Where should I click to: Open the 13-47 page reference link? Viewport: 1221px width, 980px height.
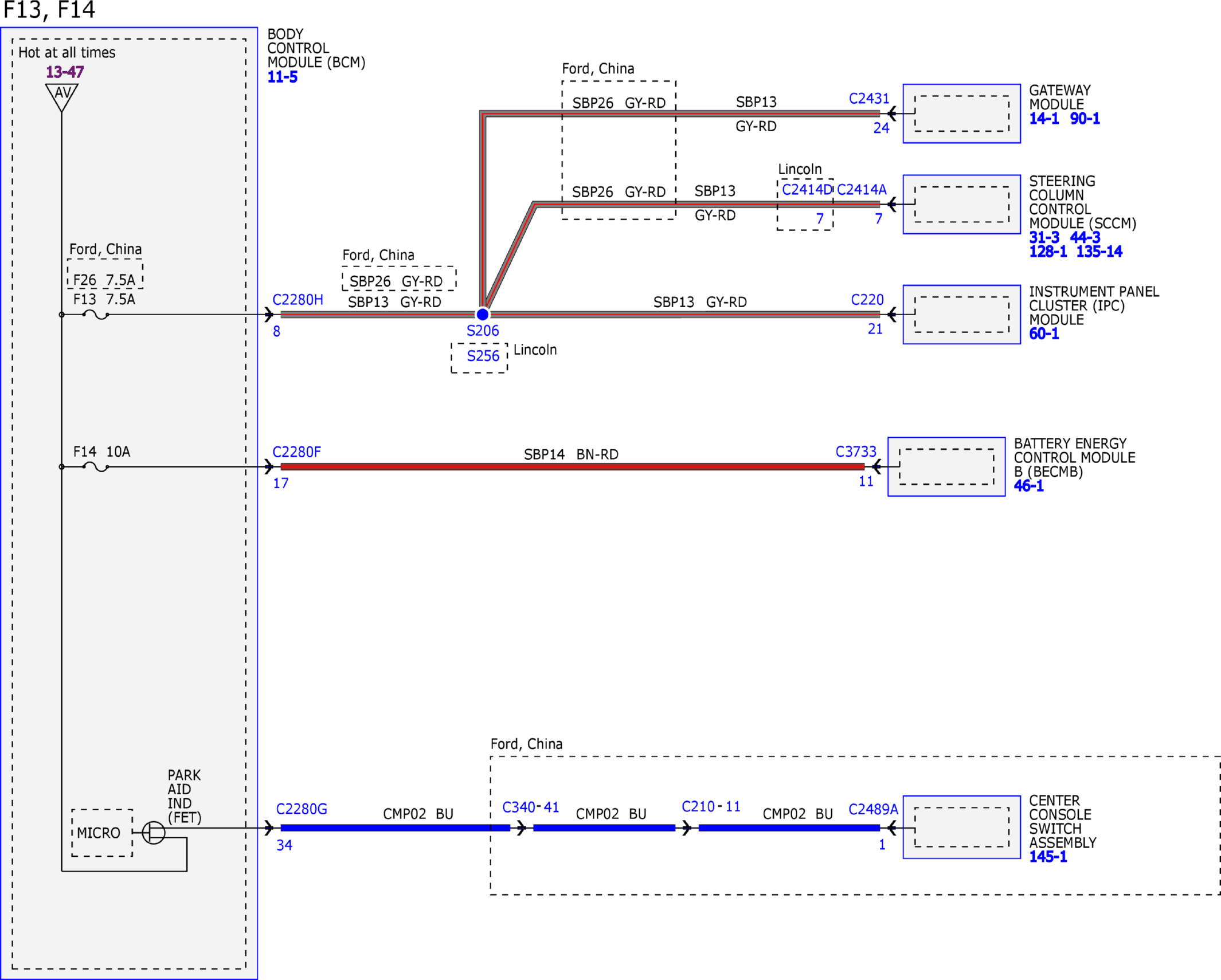65,72
